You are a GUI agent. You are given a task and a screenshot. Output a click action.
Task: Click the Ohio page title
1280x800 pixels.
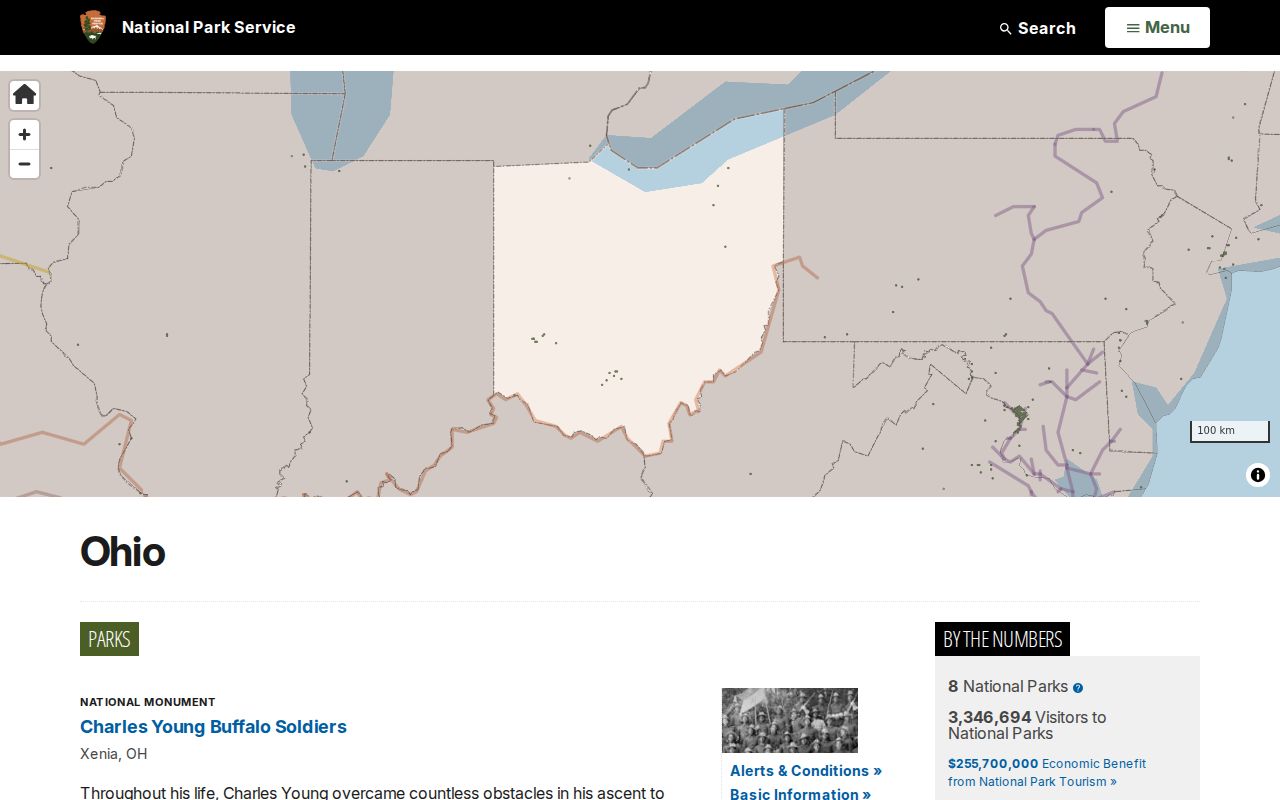(x=123, y=552)
